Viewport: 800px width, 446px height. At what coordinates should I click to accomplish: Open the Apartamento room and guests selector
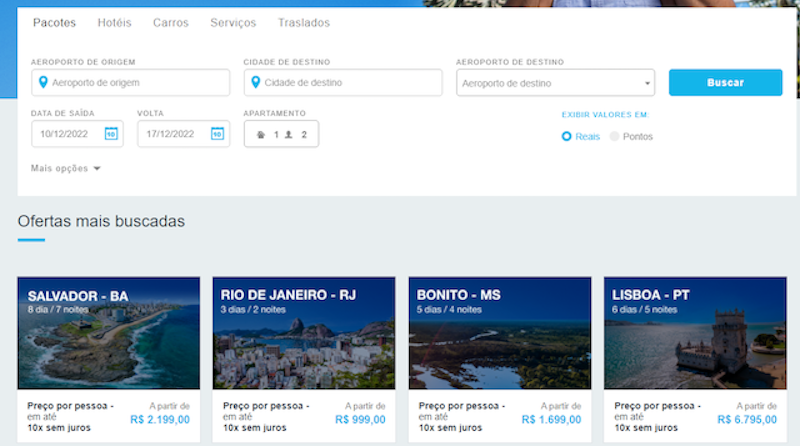coord(281,134)
